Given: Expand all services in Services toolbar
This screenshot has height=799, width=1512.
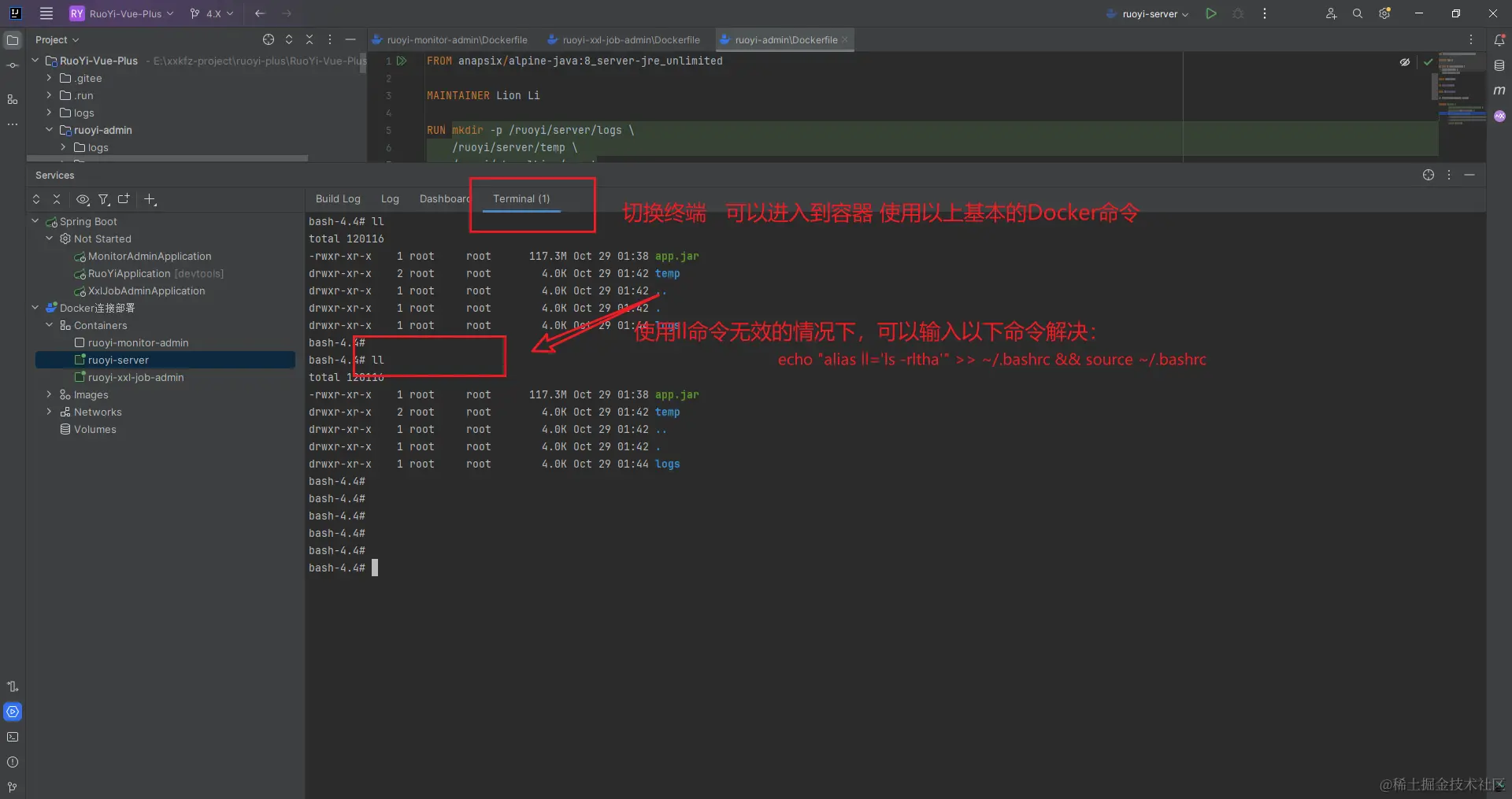Looking at the screenshot, I should click(x=36, y=199).
